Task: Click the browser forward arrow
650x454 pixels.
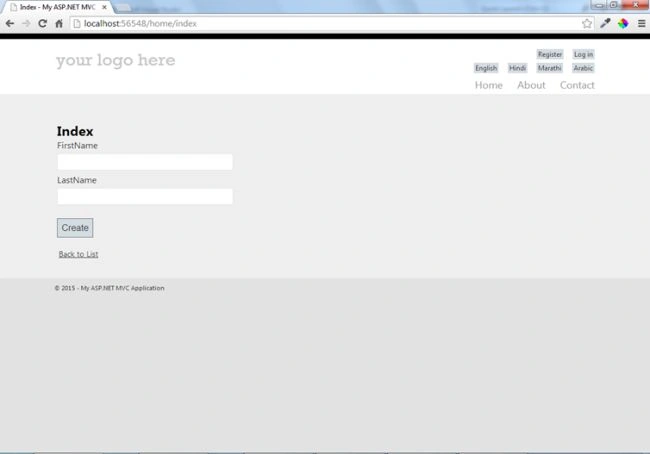Action: pyautogui.click(x=26, y=24)
